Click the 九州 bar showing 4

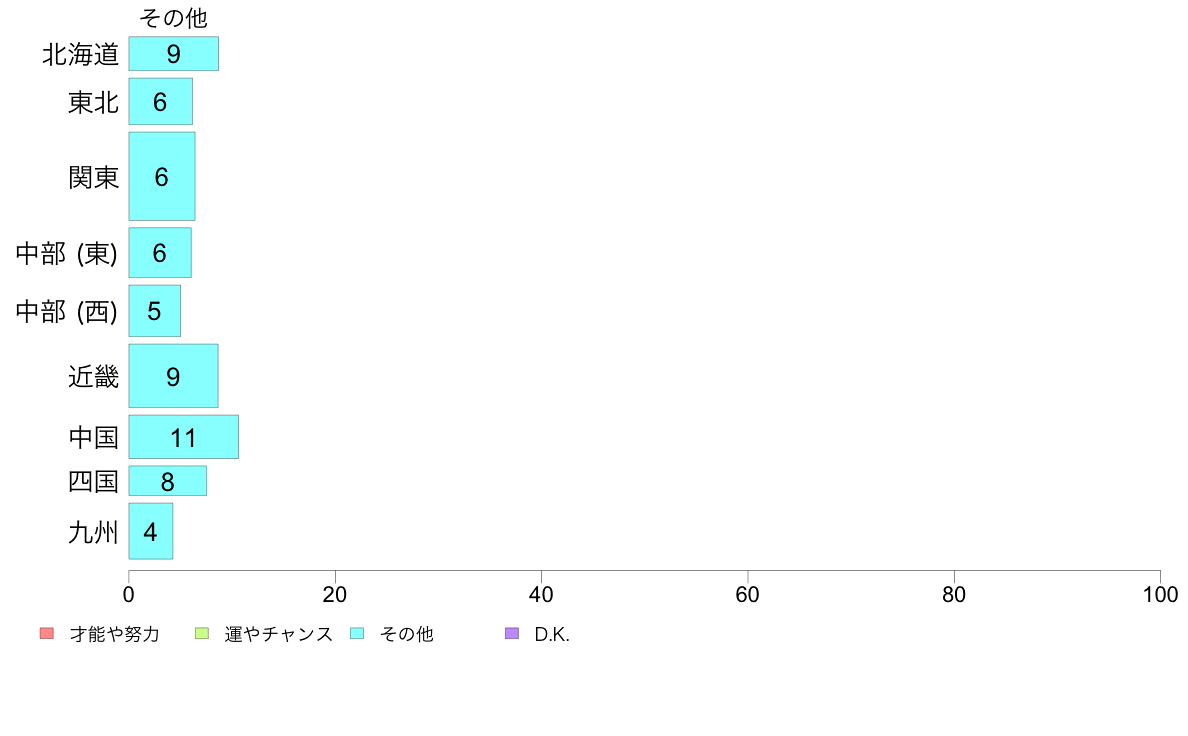[151, 531]
